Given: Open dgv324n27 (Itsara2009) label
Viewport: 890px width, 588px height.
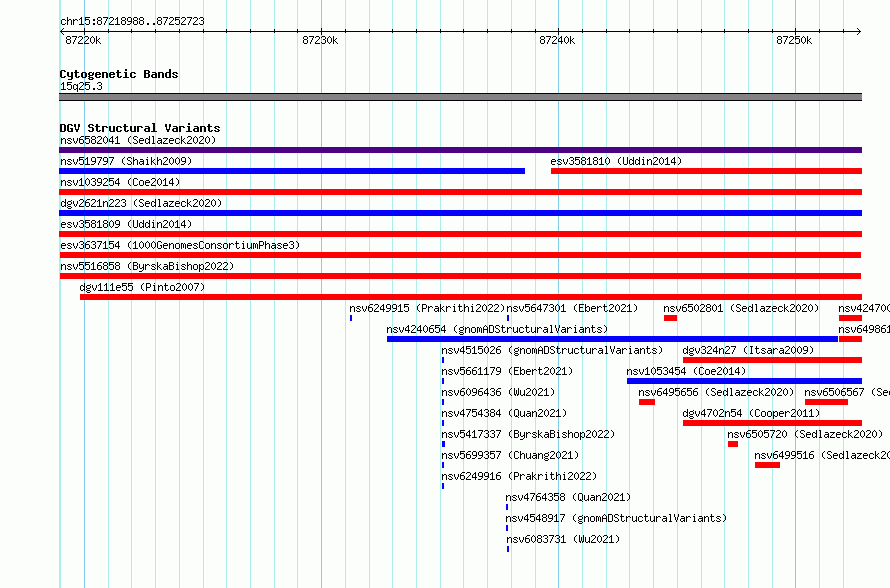Looking at the screenshot, I should point(748,350).
